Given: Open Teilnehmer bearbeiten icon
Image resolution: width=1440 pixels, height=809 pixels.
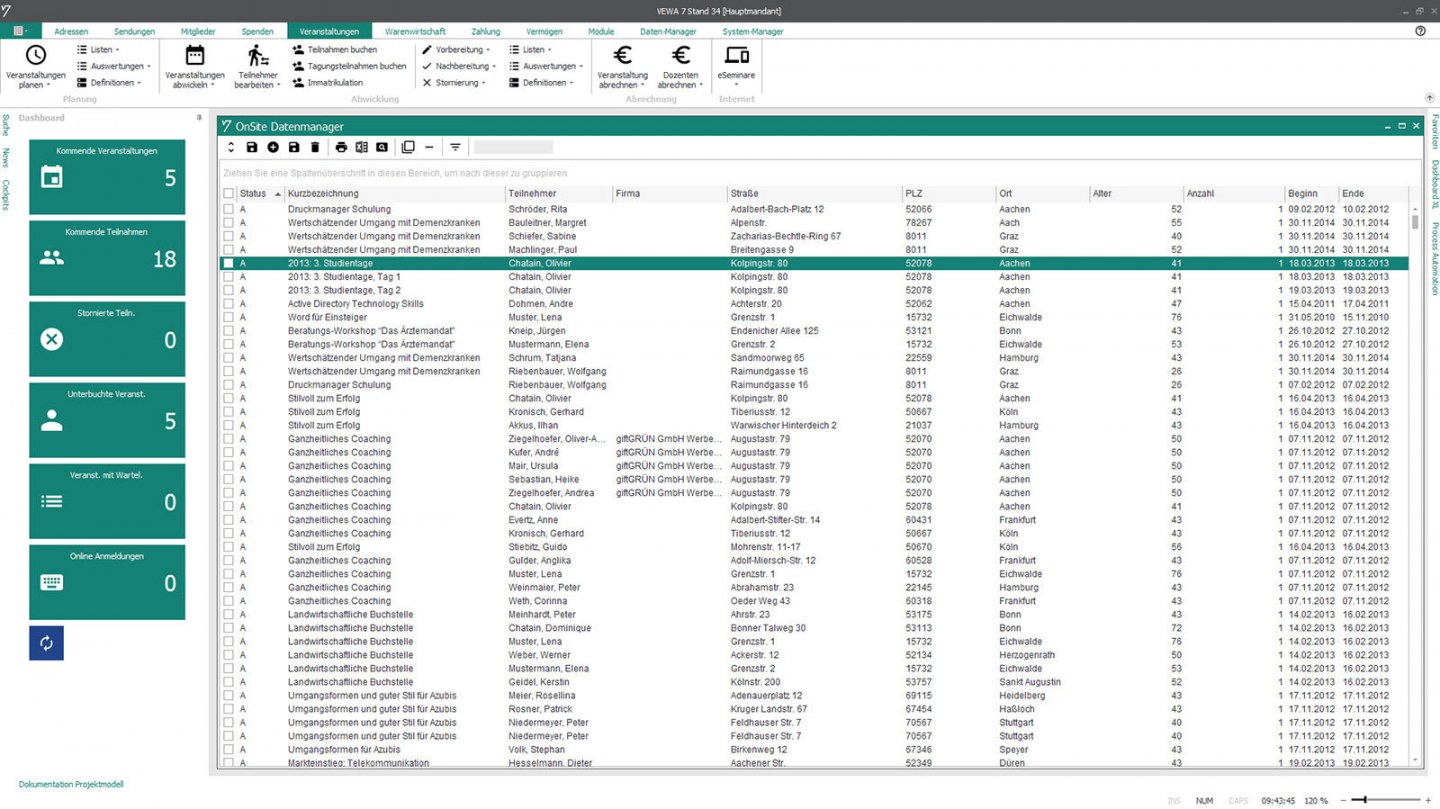Looking at the screenshot, I should click(x=258, y=55).
